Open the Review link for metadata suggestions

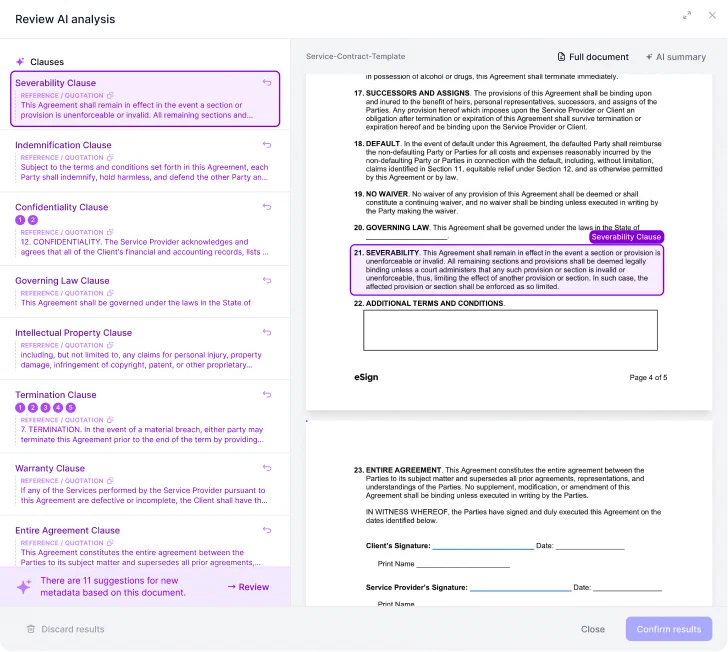tap(248, 587)
